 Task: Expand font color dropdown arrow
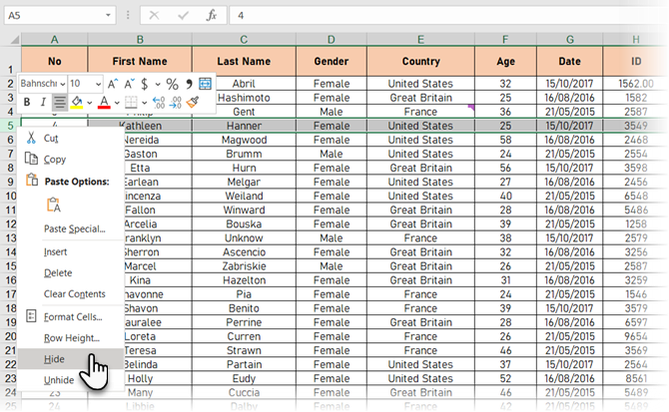[117, 103]
